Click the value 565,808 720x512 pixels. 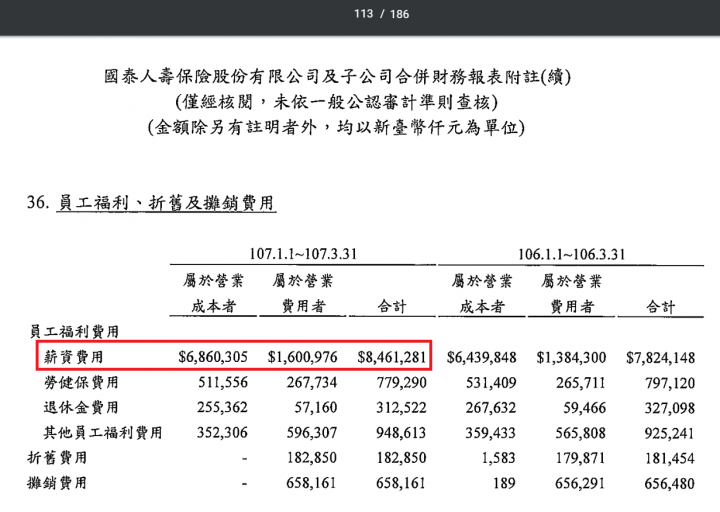pyautogui.click(x=580, y=433)
